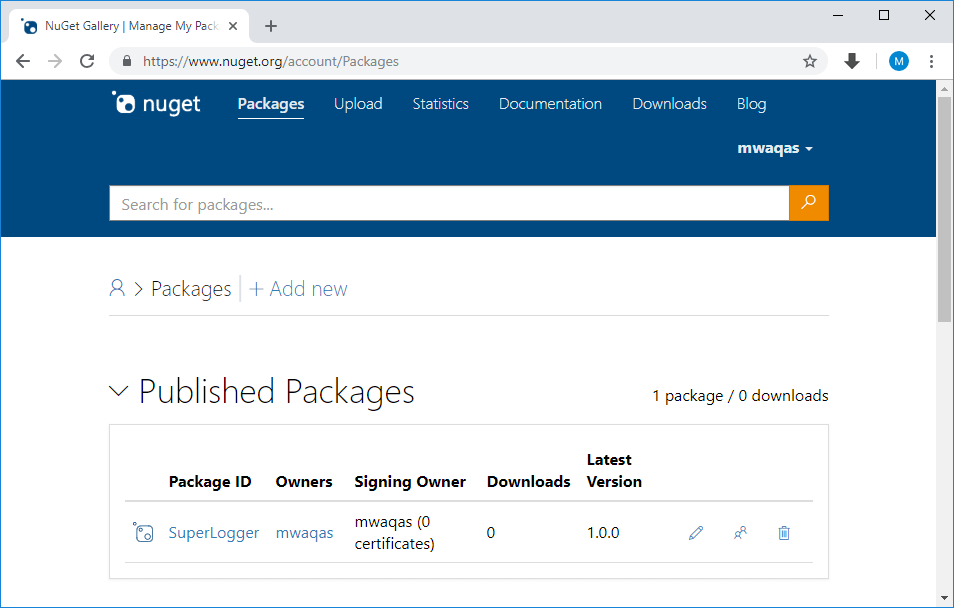
Task: Click the user icon in the breadcrumb
Action: tap(117, 288)
